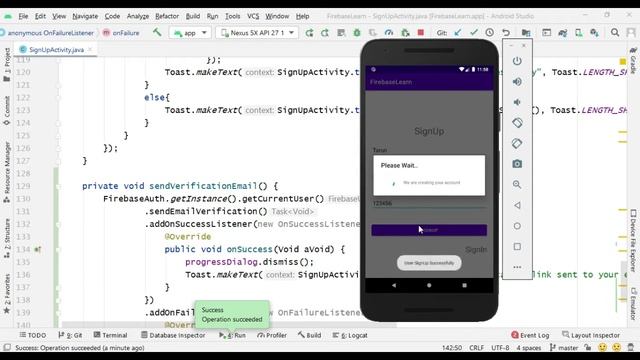Close the SignUpActivity.java tab
Viewport: 640px width, 360px height.
coord(90,49)
